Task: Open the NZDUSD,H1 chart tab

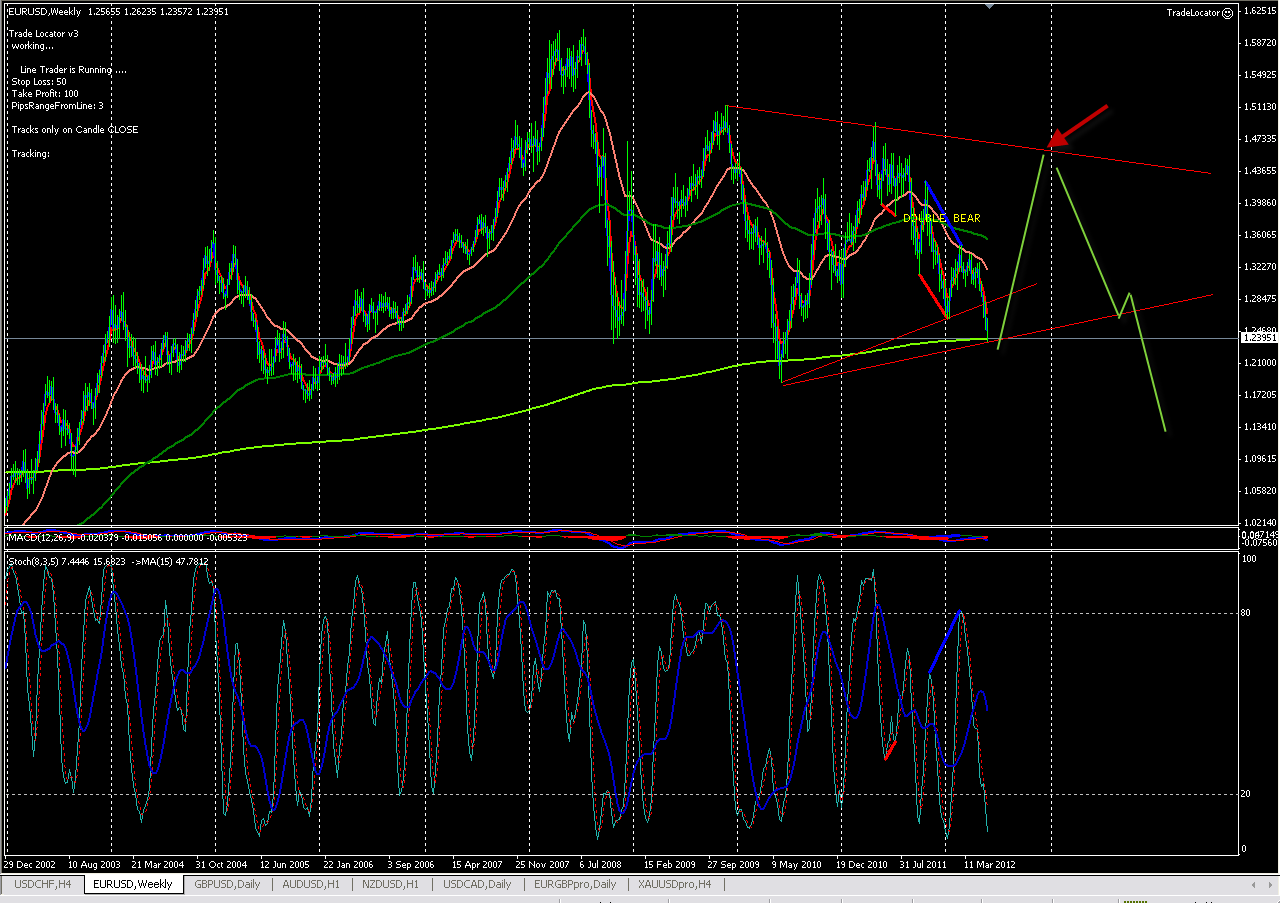Action: coord(391,884)
